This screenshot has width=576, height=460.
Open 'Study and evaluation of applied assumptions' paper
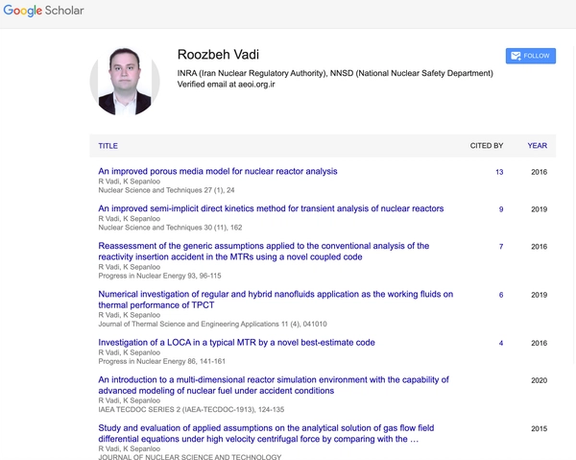pos(266,433)
